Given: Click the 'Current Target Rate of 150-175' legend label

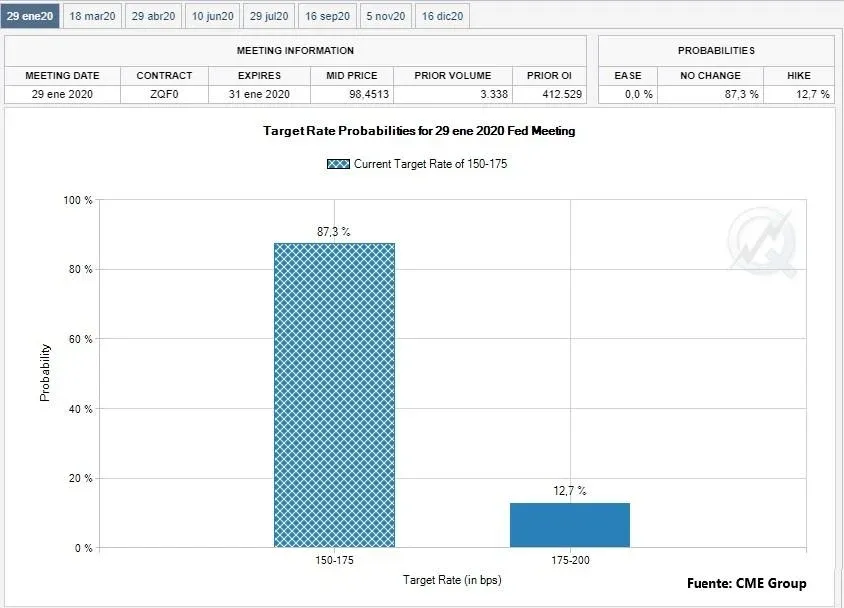Looking at the screenshot, I should (x=430, y=164).
